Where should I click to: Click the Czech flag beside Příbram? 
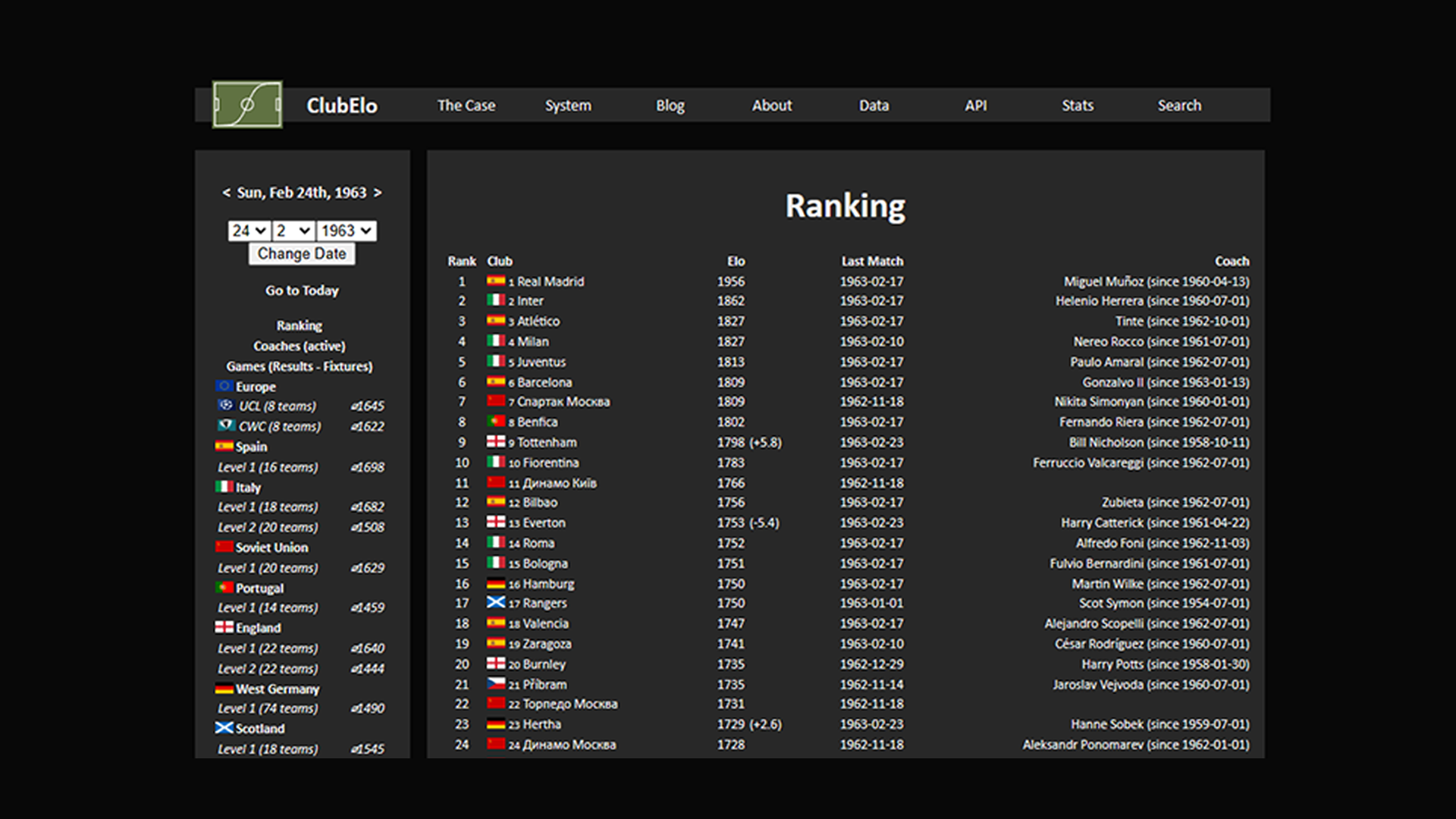(x=496, y=683)
